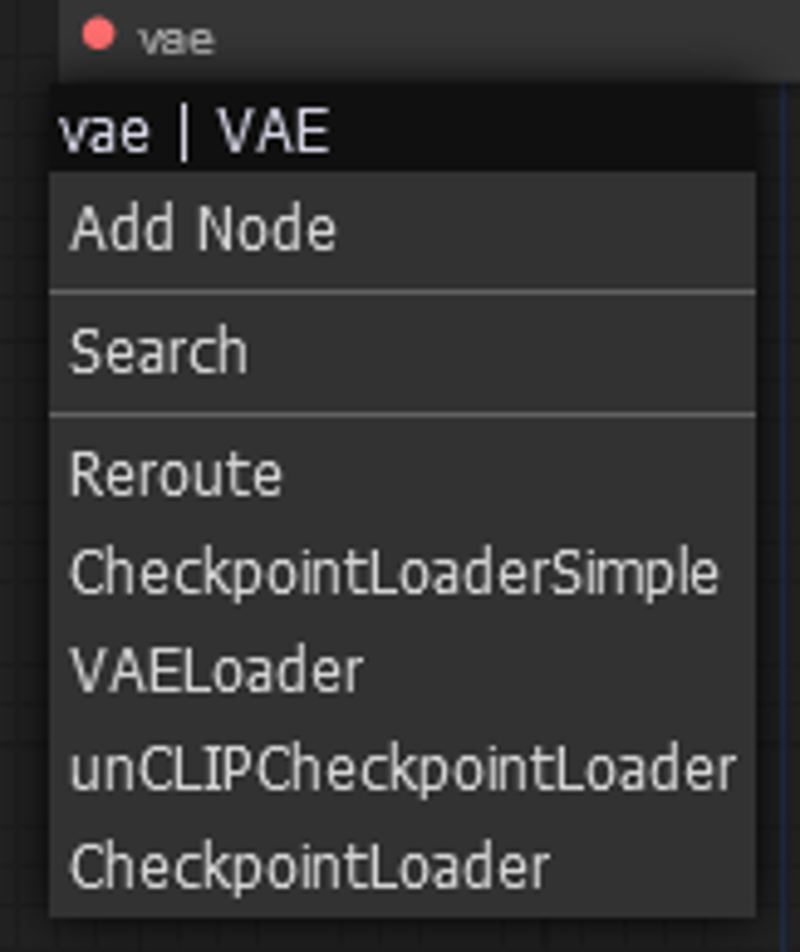This screenshot has width=800, height=952.
Task: Select unCLIPCheckpointLoader entry
Action: point(402,769)
